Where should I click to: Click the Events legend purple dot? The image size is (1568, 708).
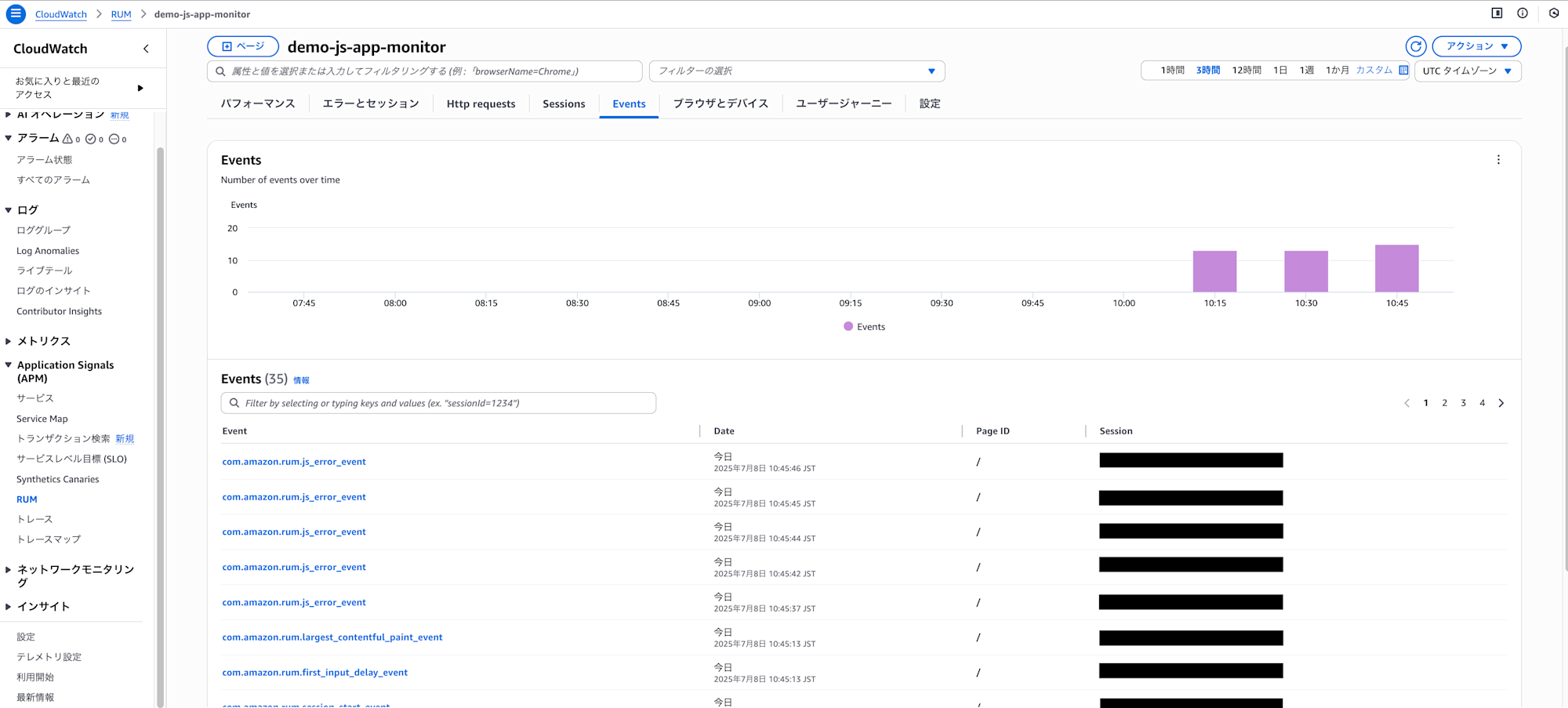848,326
